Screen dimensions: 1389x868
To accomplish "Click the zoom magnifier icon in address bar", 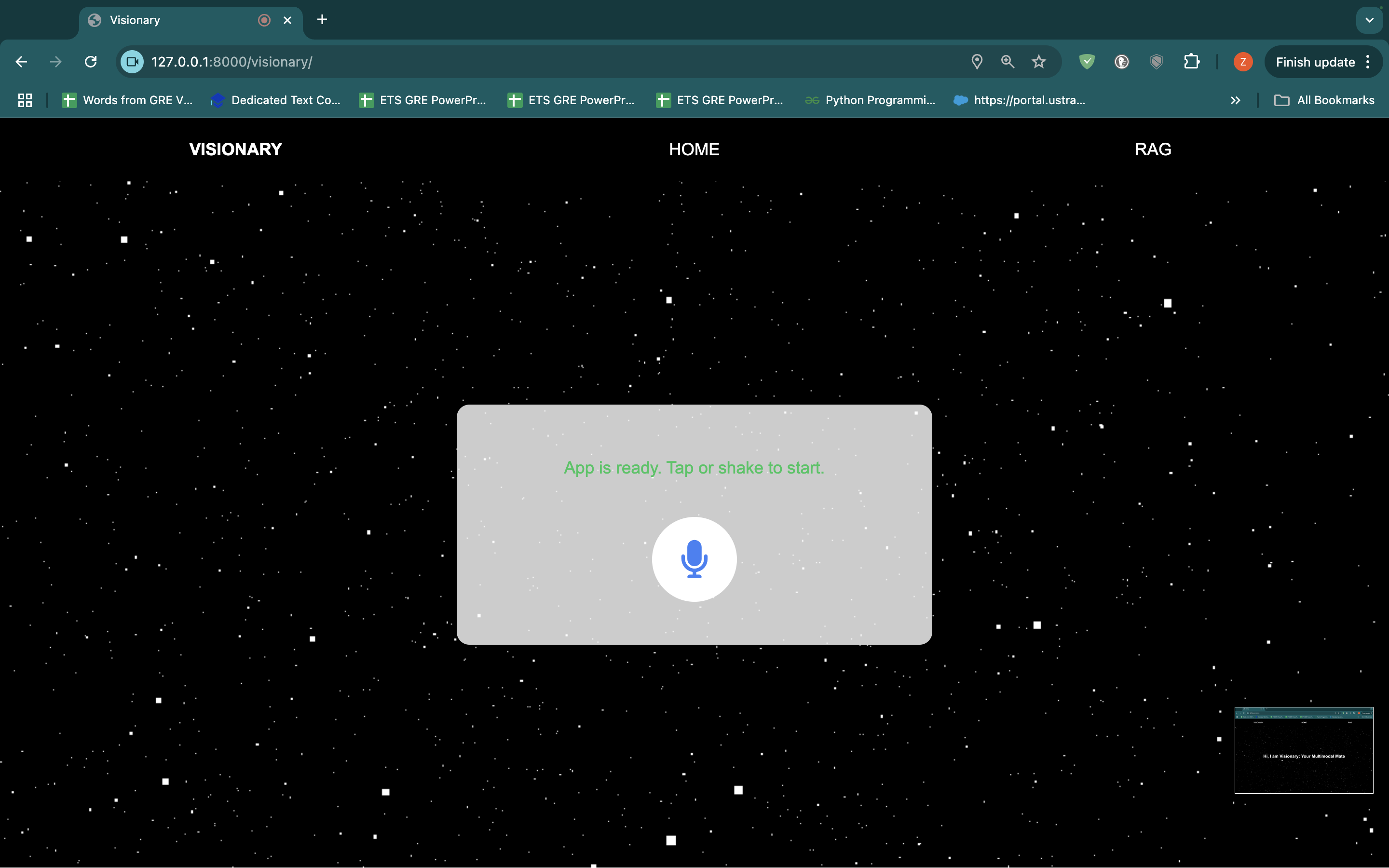I will (x=1008, y=62).
